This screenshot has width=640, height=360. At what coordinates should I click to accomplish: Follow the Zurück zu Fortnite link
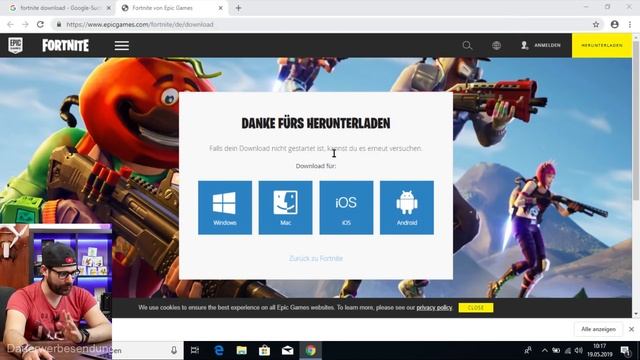point(316,258)
